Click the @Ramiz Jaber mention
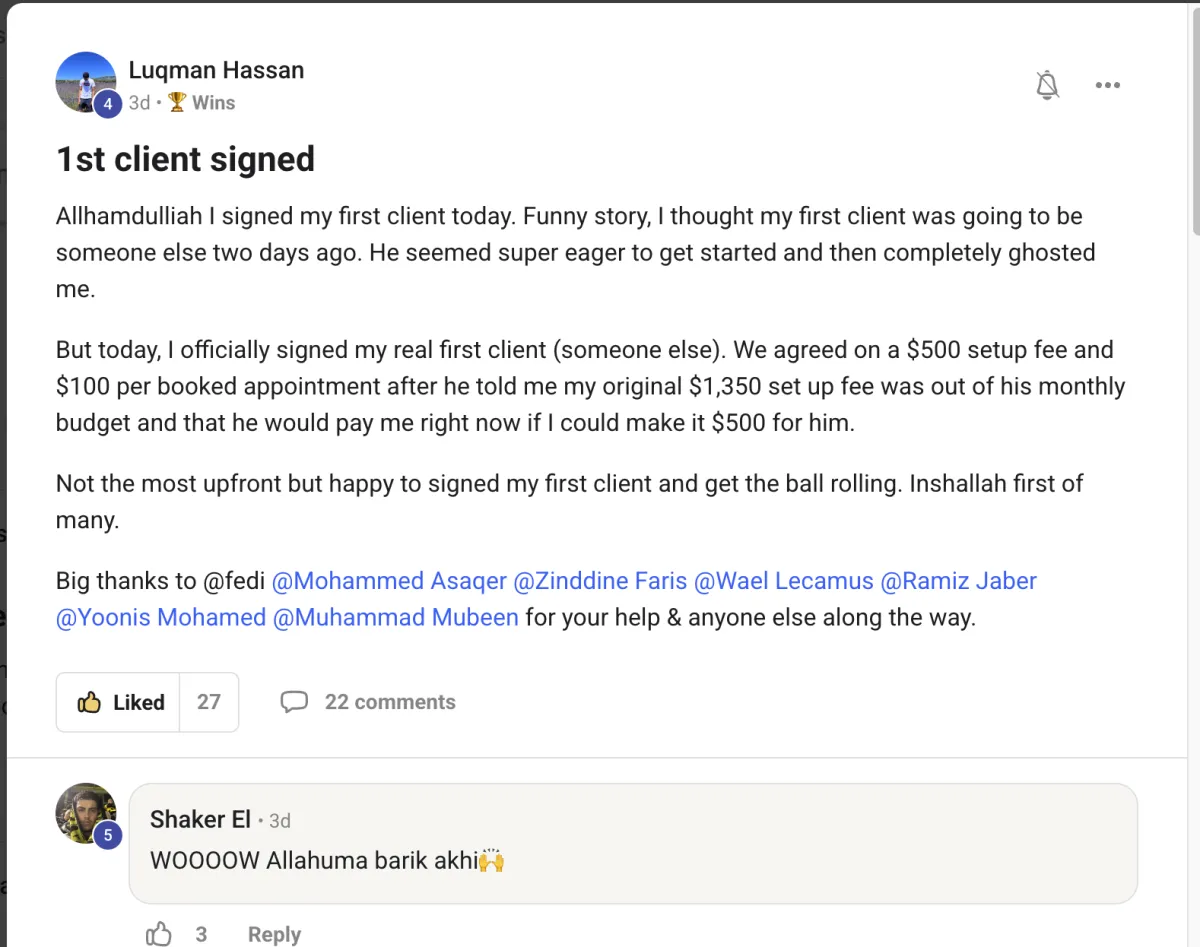Image resolution: width=1200 pixels, height=947 pixels. pyautogui.click(x=958, y=581)
